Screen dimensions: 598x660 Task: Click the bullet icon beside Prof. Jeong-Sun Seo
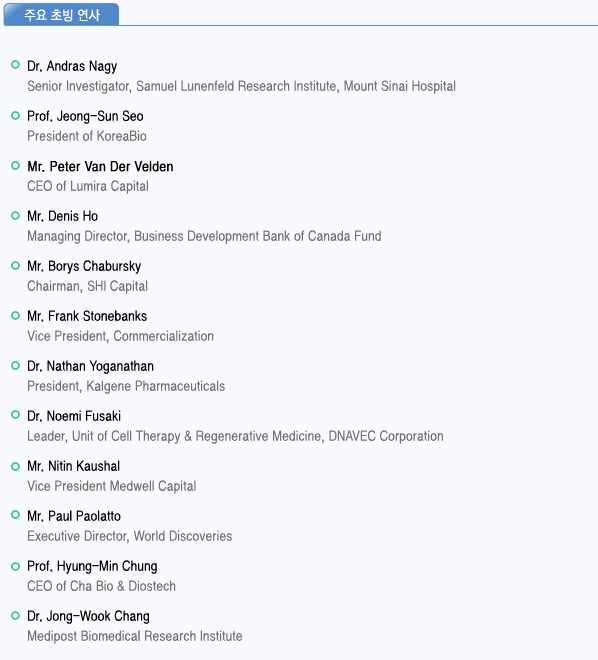[16, 115]
